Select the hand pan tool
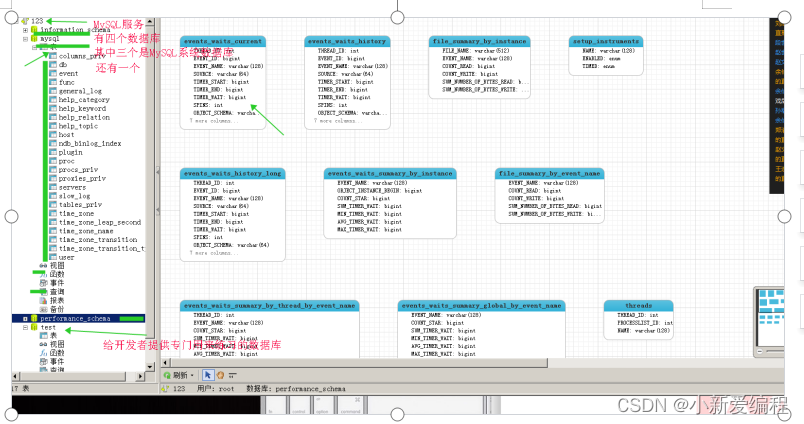The height and width of the screenshot is (424, 804). 220,375
